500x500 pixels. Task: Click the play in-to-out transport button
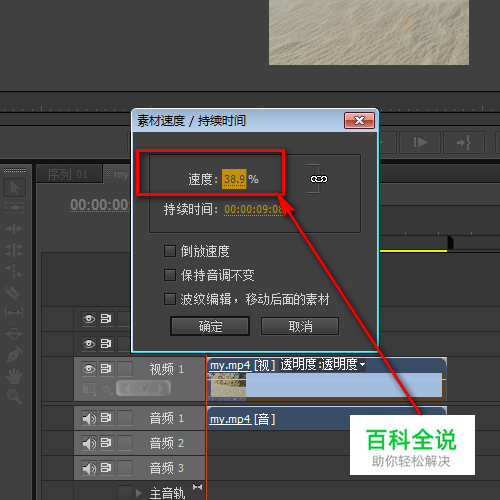(420, 142)
